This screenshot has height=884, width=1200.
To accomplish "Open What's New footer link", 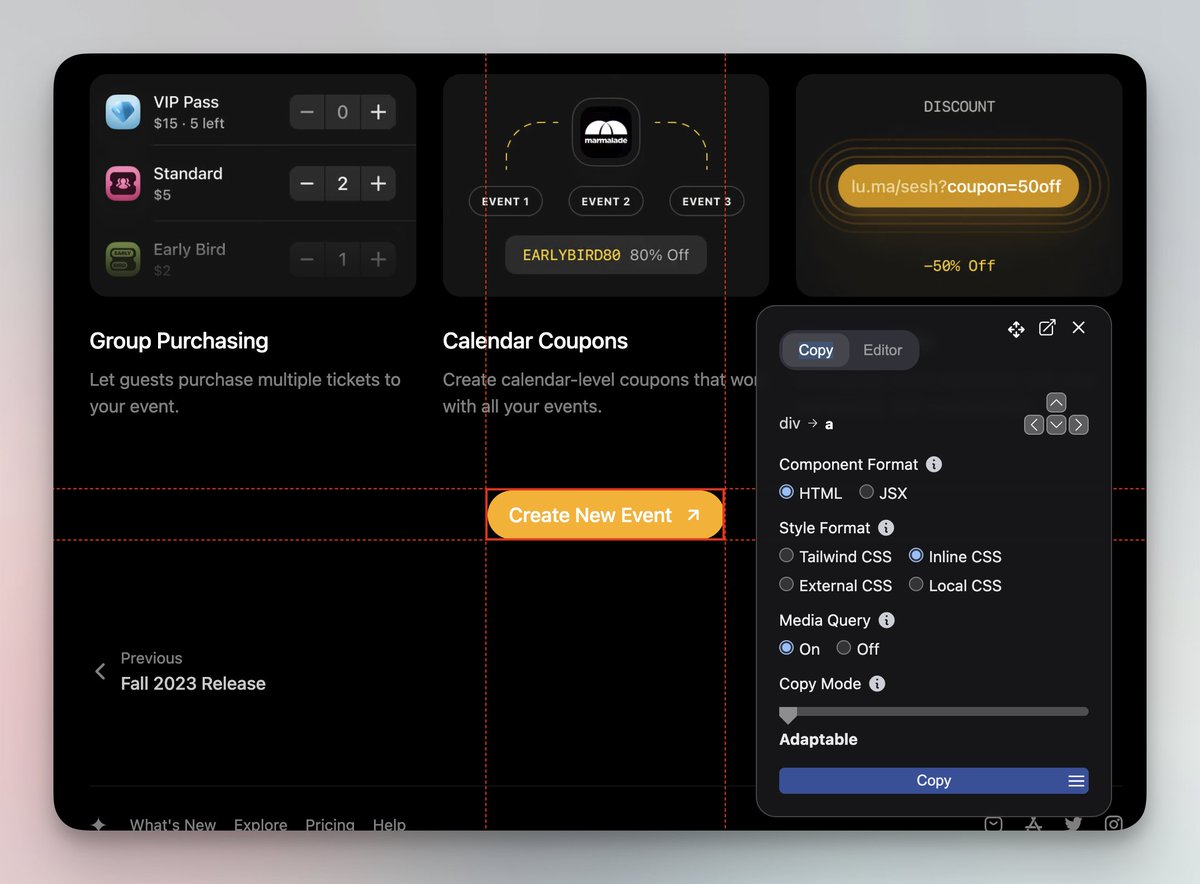I will [x=173, y=825].
